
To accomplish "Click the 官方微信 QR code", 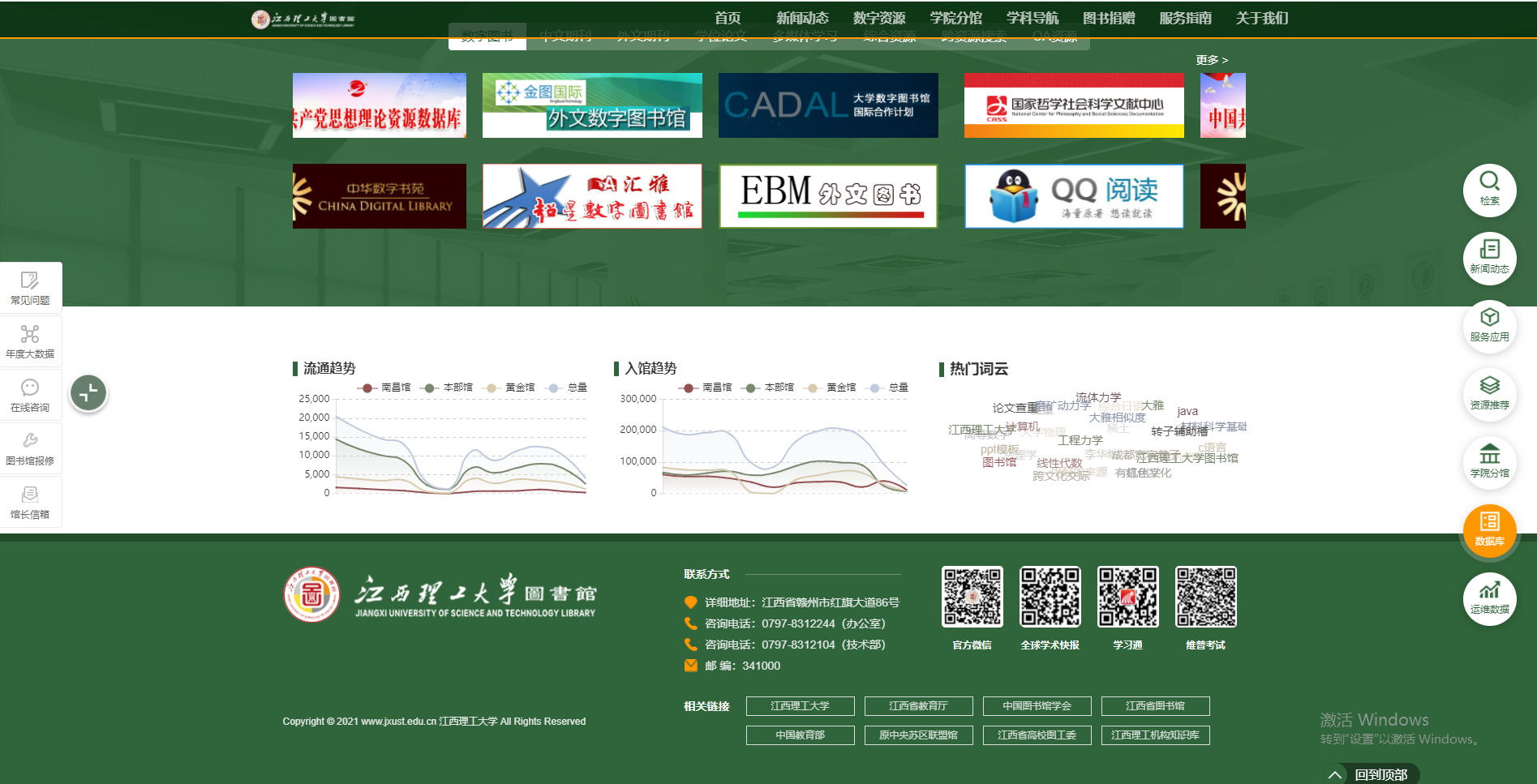I will pyautogui.click(x=972, y=597).
